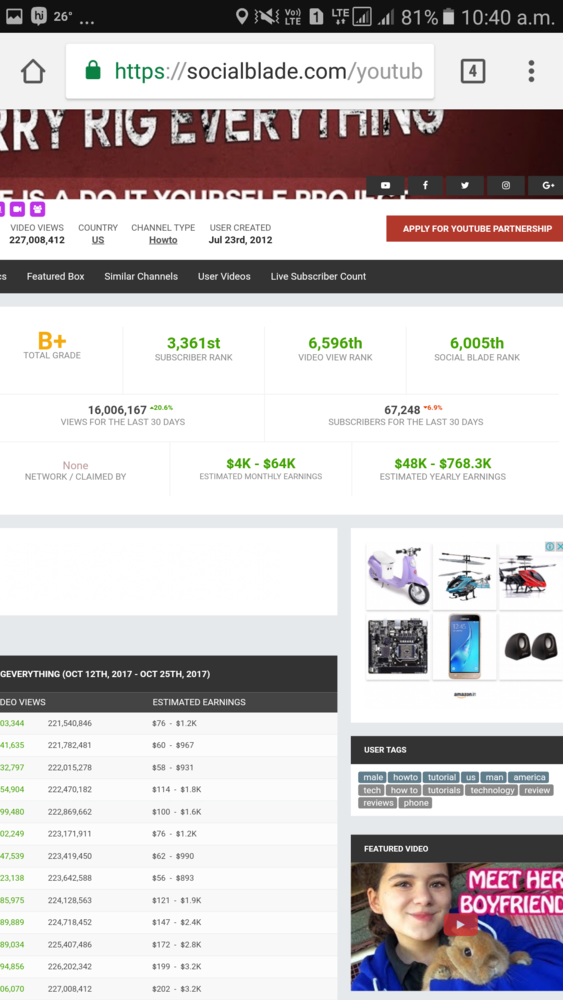
Task: Open the Live Subscriber Count tab
Action: pyautogui.click(x=318, y=276)
